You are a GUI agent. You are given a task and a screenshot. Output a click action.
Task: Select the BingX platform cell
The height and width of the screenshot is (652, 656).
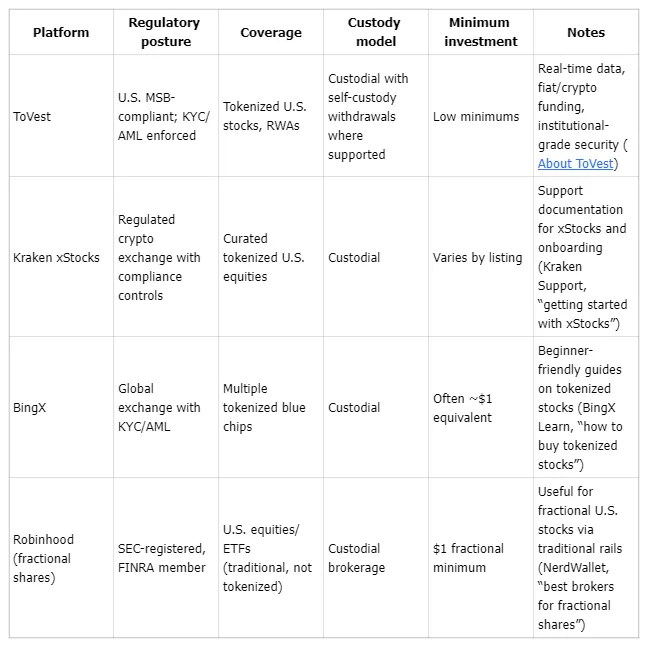[31, 407]
